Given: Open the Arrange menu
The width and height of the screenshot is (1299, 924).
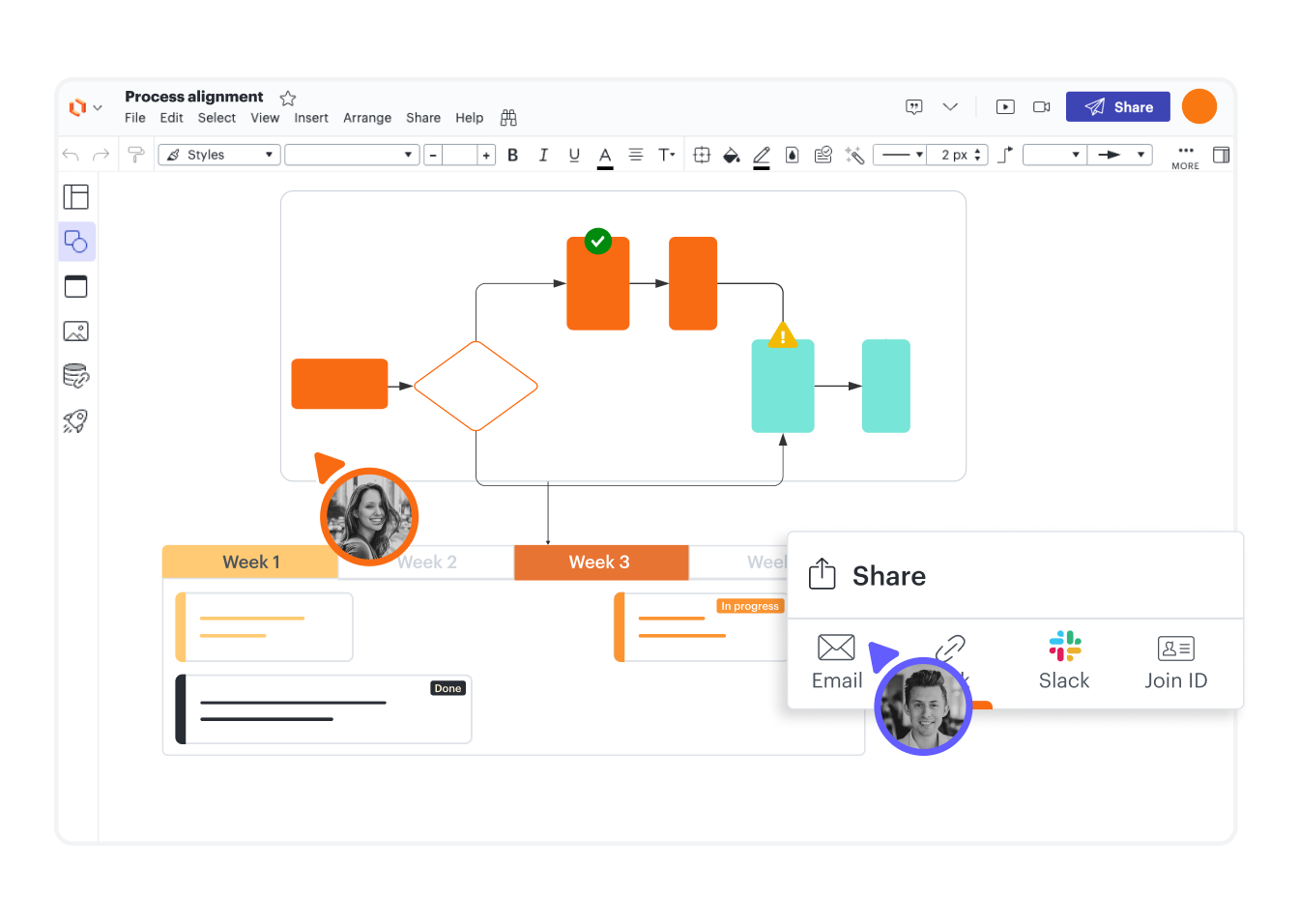Looking at the screenshot, I should [x=367, y=118].
